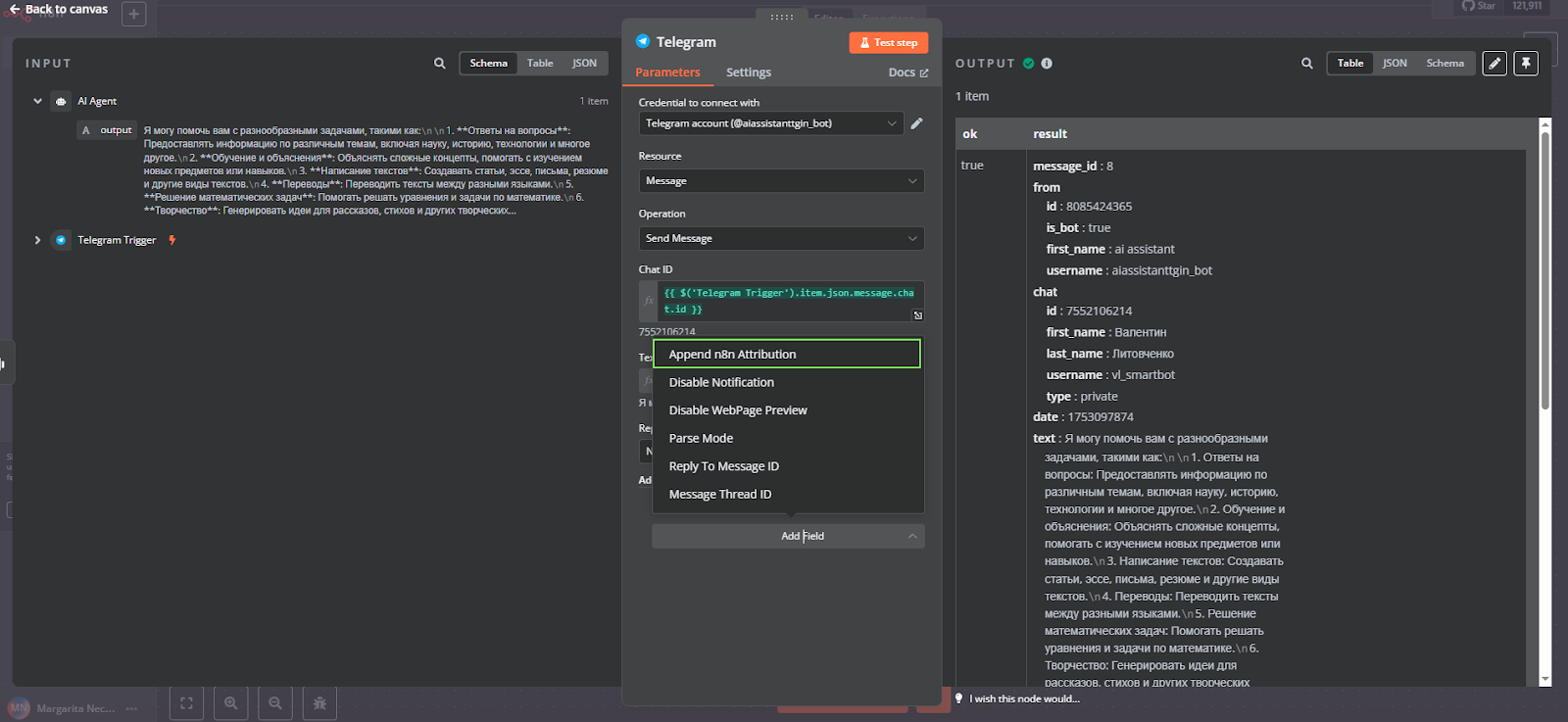The width and height of the screenshot is (1568, 722).
Task: Pin the output data with pin icon
Action: [x=1526, y=63]
